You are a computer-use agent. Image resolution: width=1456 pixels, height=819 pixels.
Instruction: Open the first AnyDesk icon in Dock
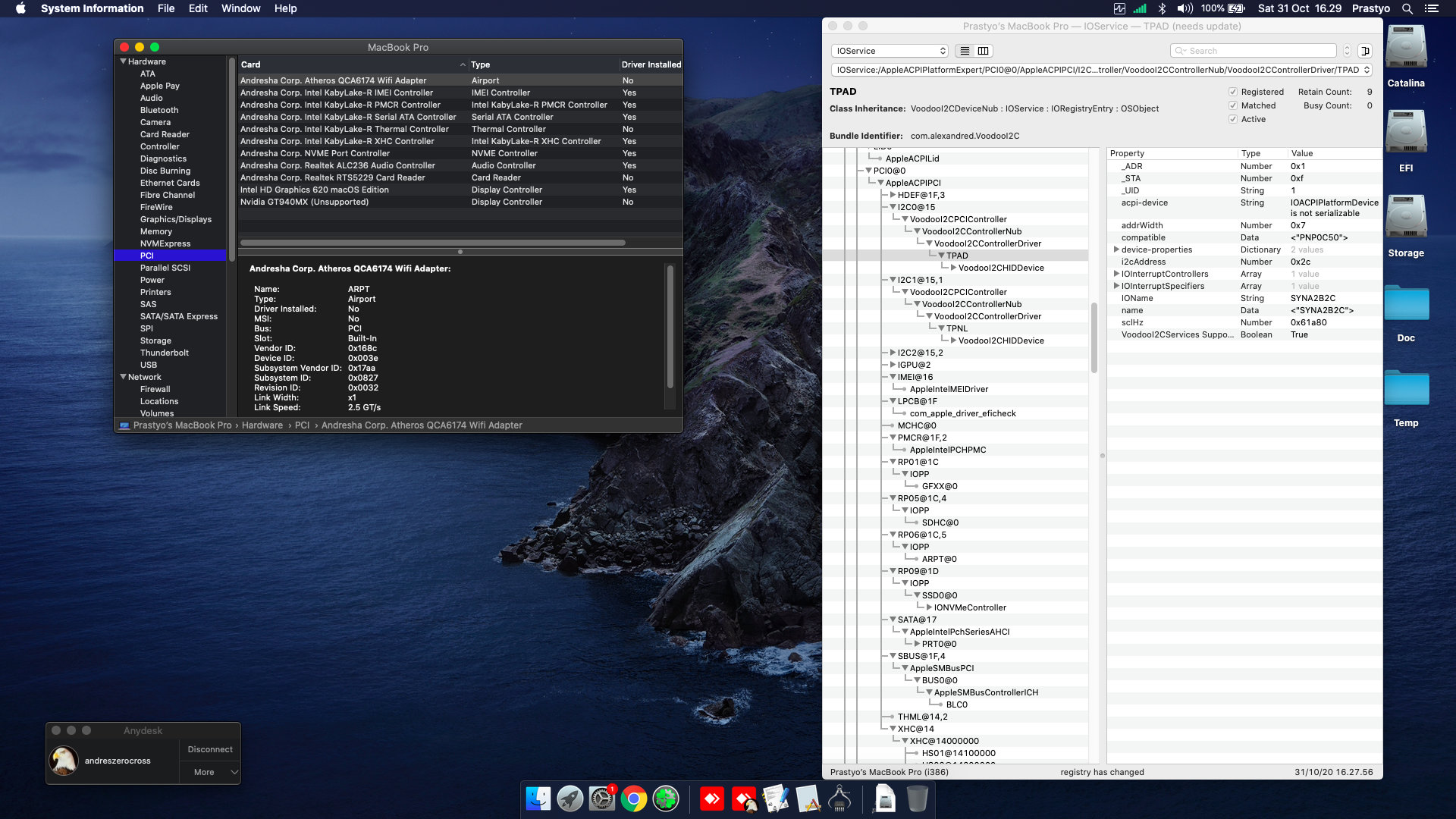(x=712, y=799)
